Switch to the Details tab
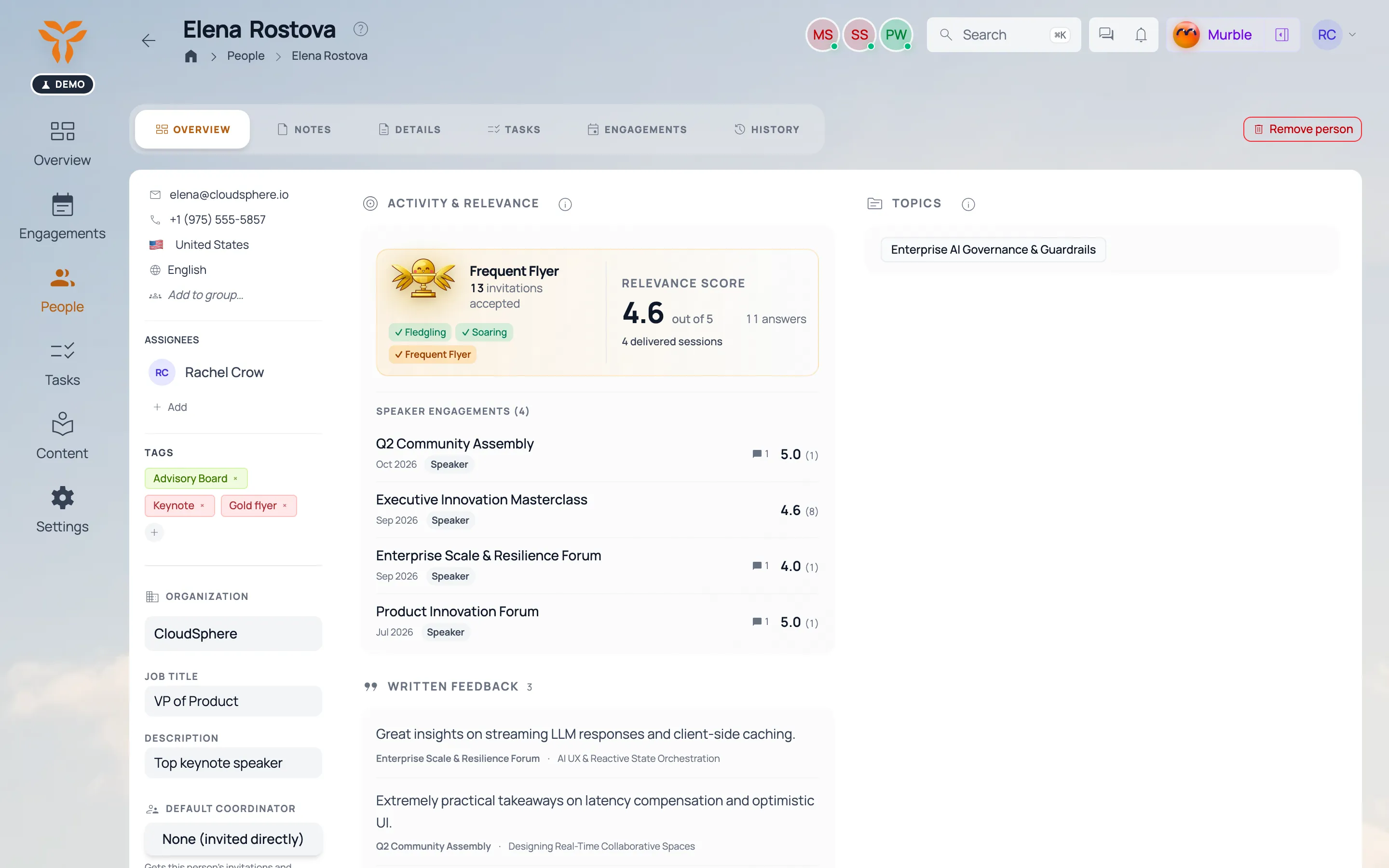The height and width of the screenshot is (868, 1389). coord(410,129)
